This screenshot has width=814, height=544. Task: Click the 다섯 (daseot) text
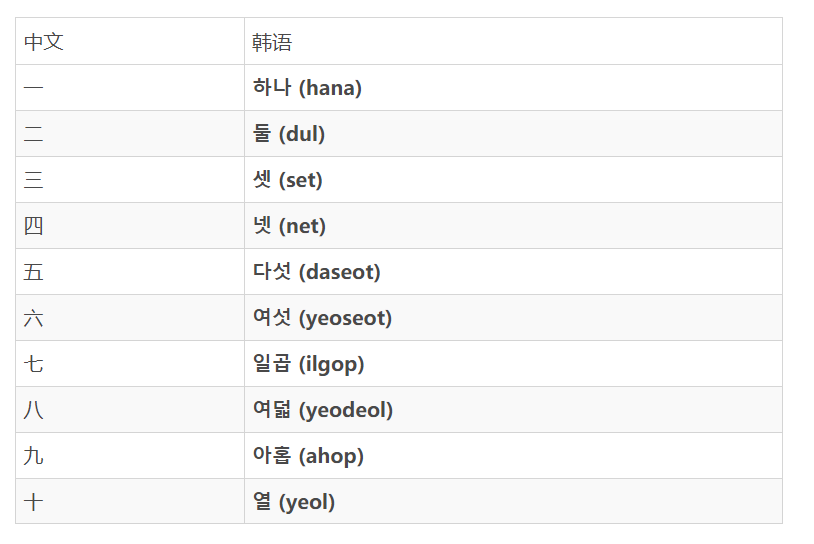317,272
